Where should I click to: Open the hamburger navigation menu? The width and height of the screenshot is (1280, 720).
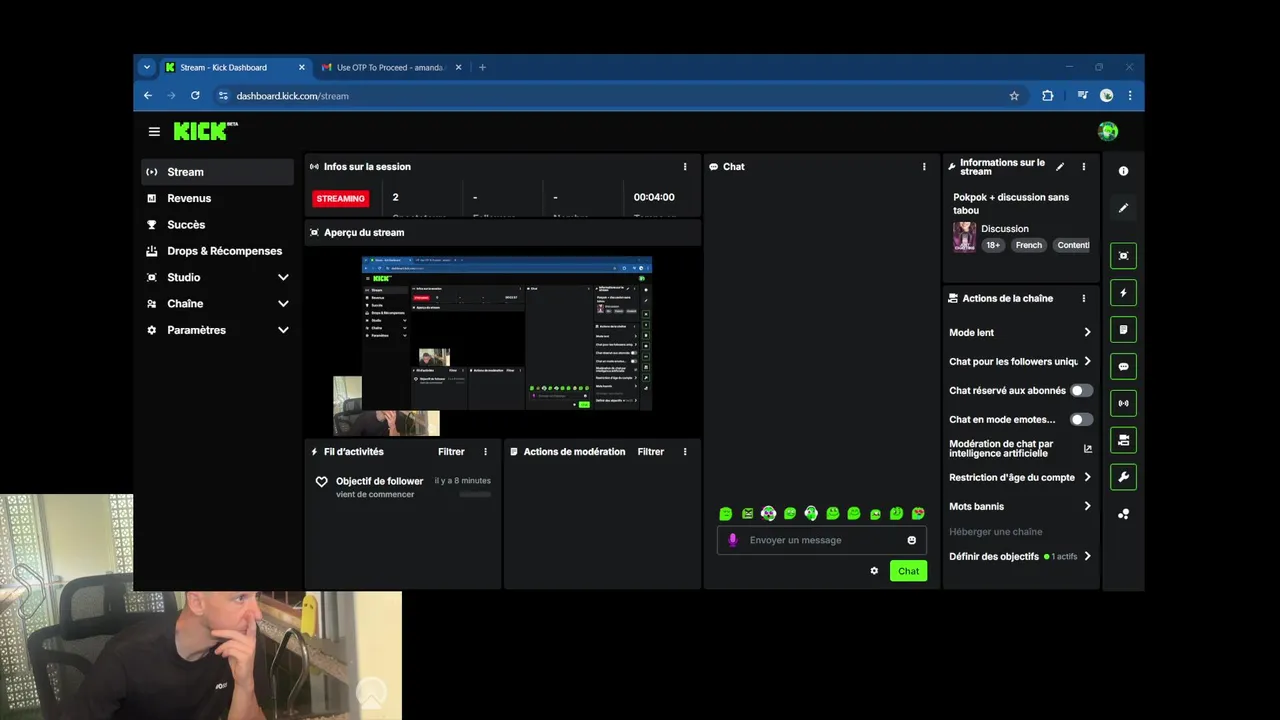[x=154, y=131]
